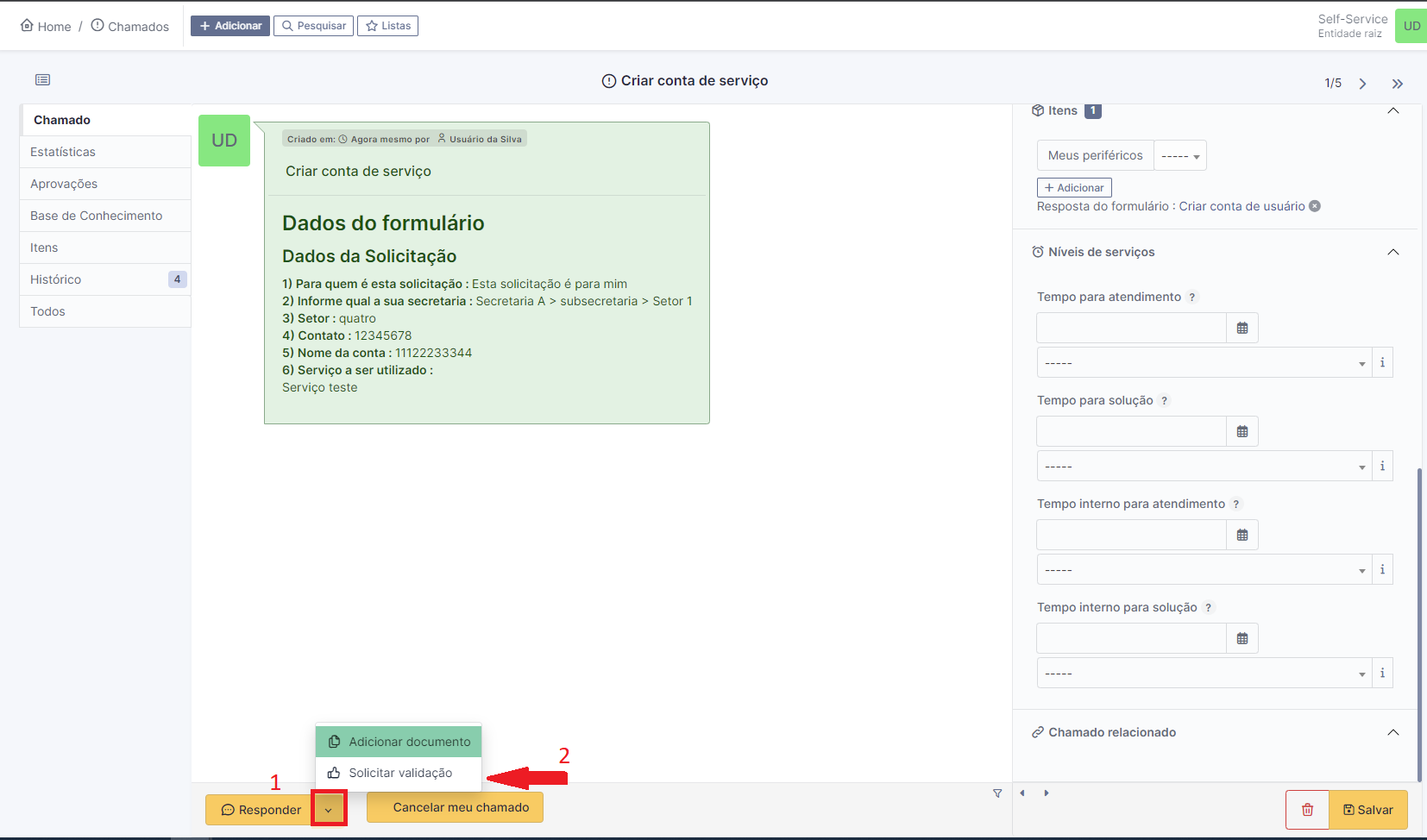Go to next page using the 1/5 arrow

tap(1362, 83)
